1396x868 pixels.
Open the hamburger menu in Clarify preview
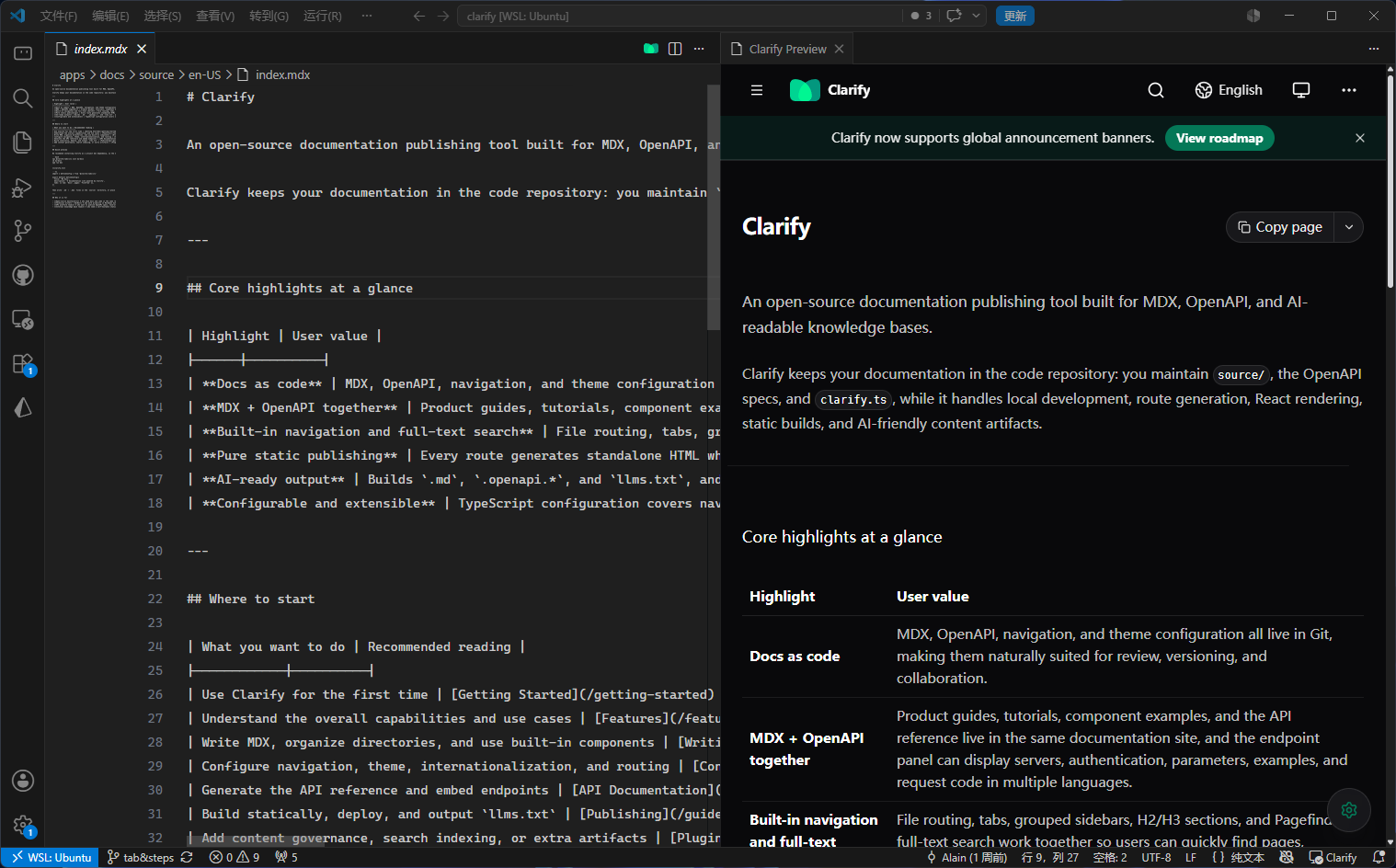757,90
